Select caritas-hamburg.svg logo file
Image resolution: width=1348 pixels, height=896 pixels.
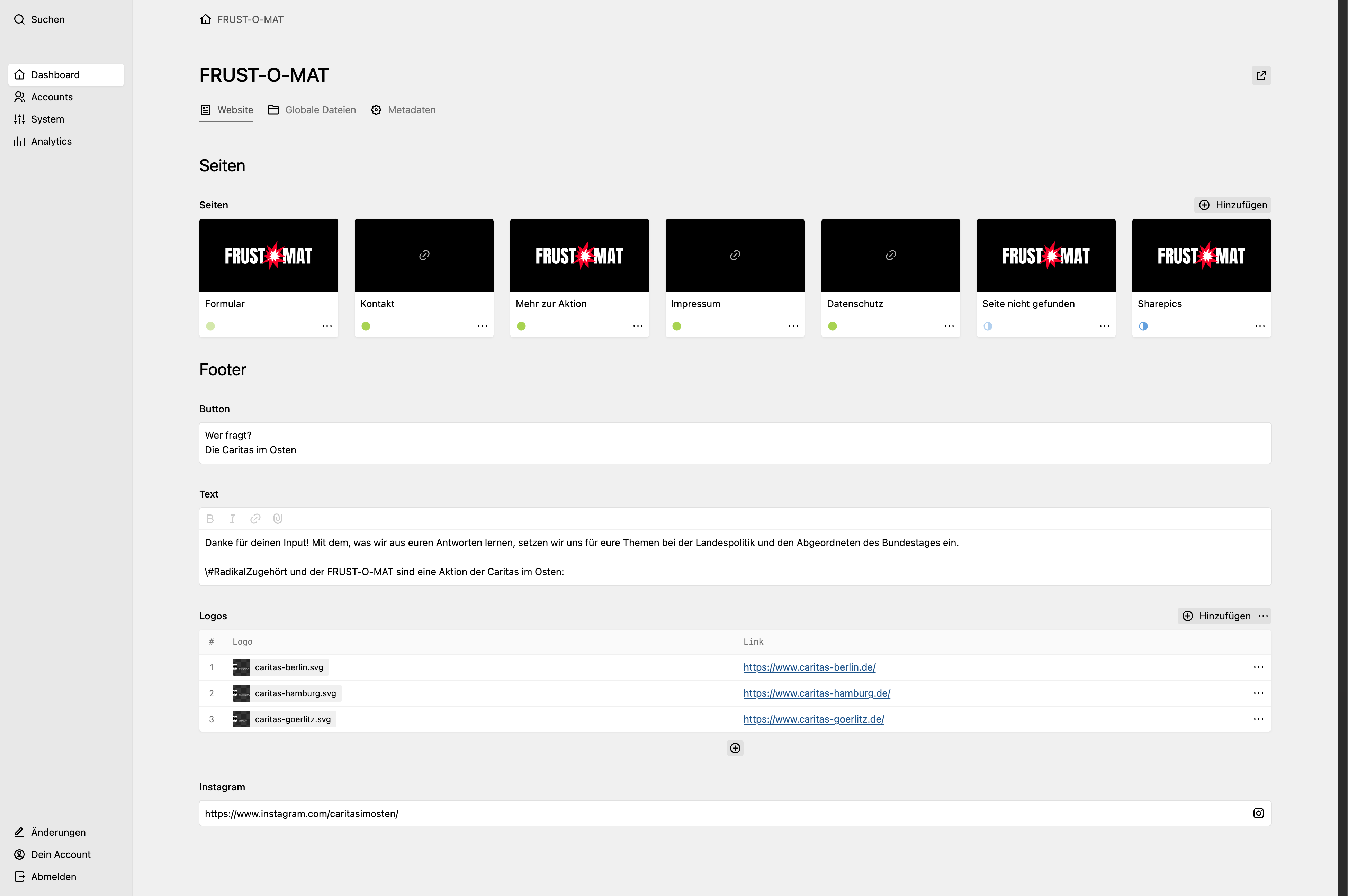pyautogui.click(x=287, y=693)
